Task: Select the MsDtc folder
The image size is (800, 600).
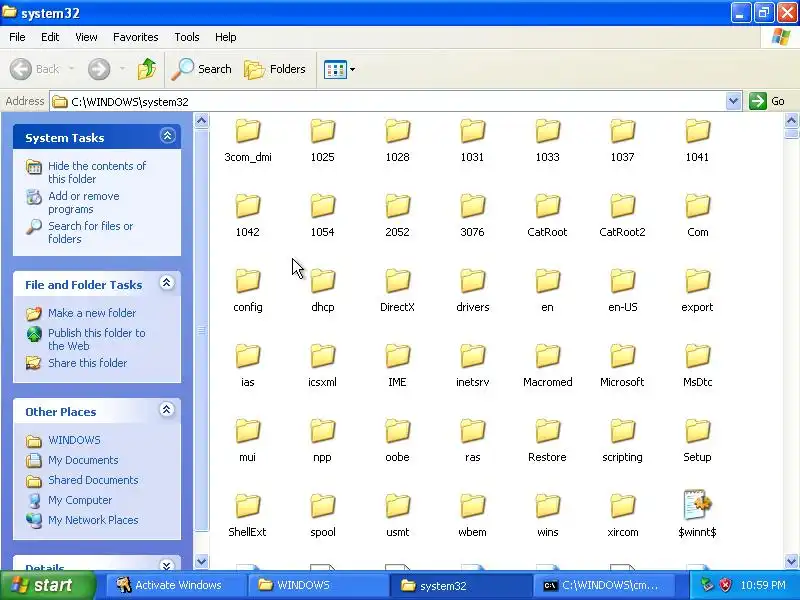Action: (697, 366)
